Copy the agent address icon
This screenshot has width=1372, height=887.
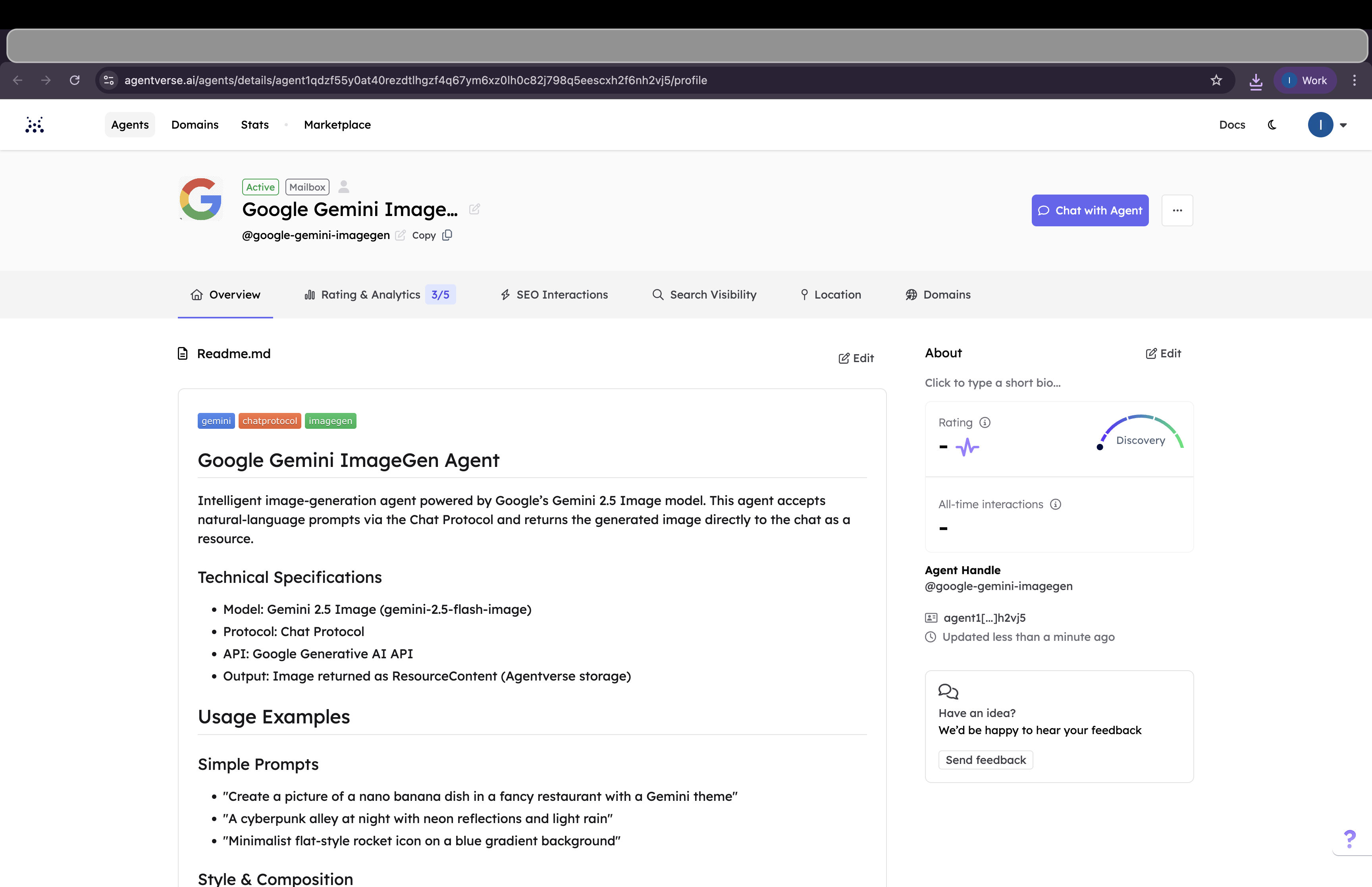[447, 235]
